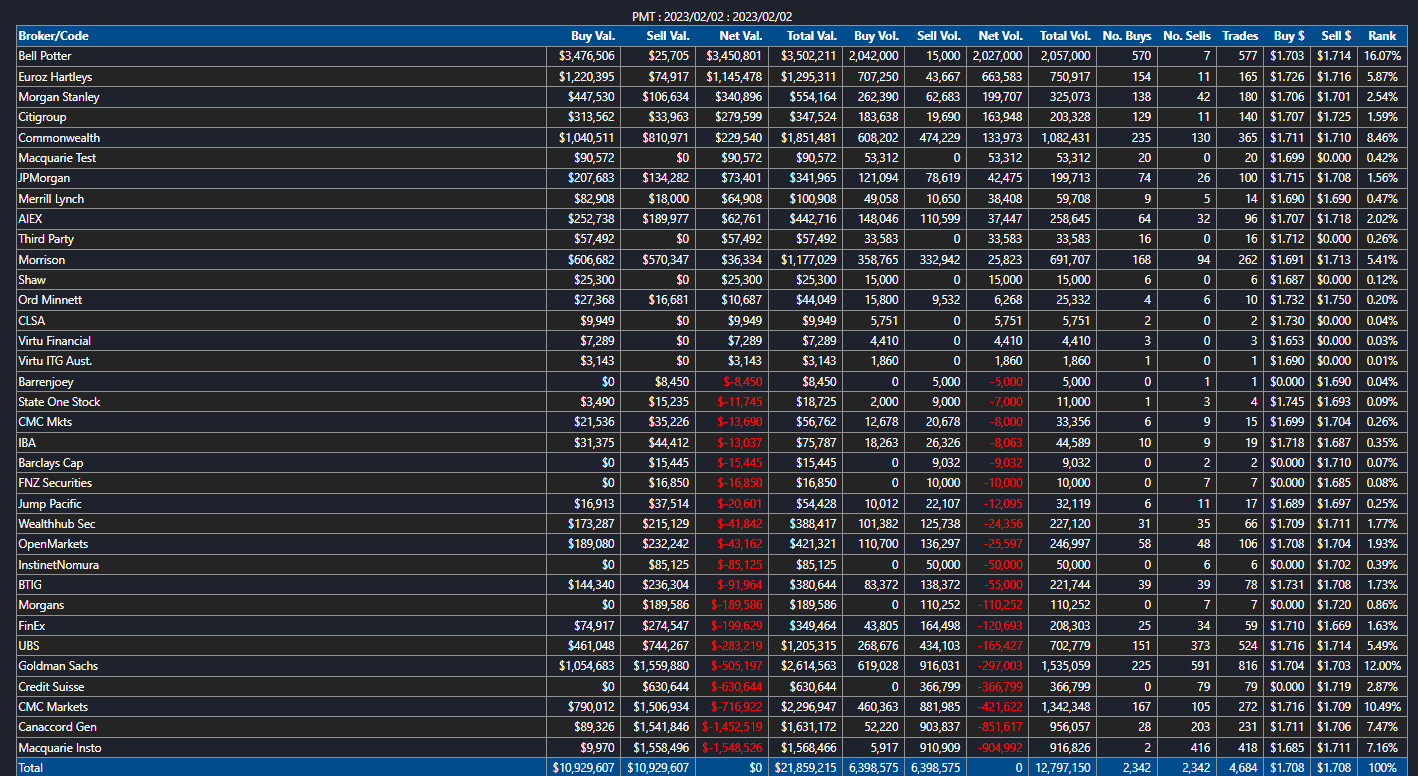This screenshot has width=1418, height=776.
Task: Select the InstinetNomura broker name
Action: [x=58, y=565]
